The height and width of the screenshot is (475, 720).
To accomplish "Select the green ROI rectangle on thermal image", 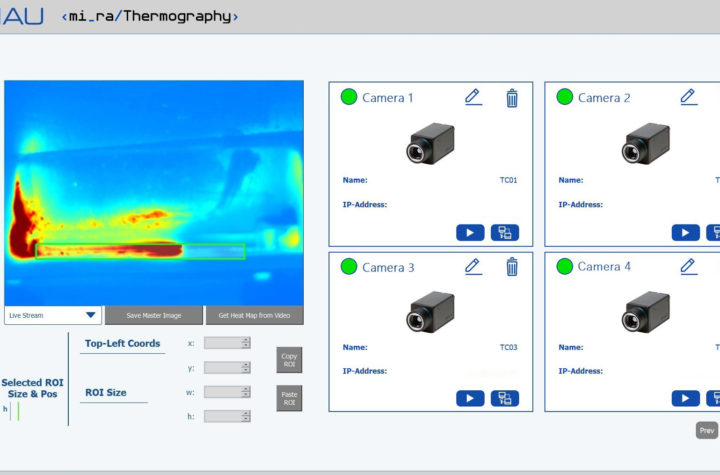I will pos(141,251).
